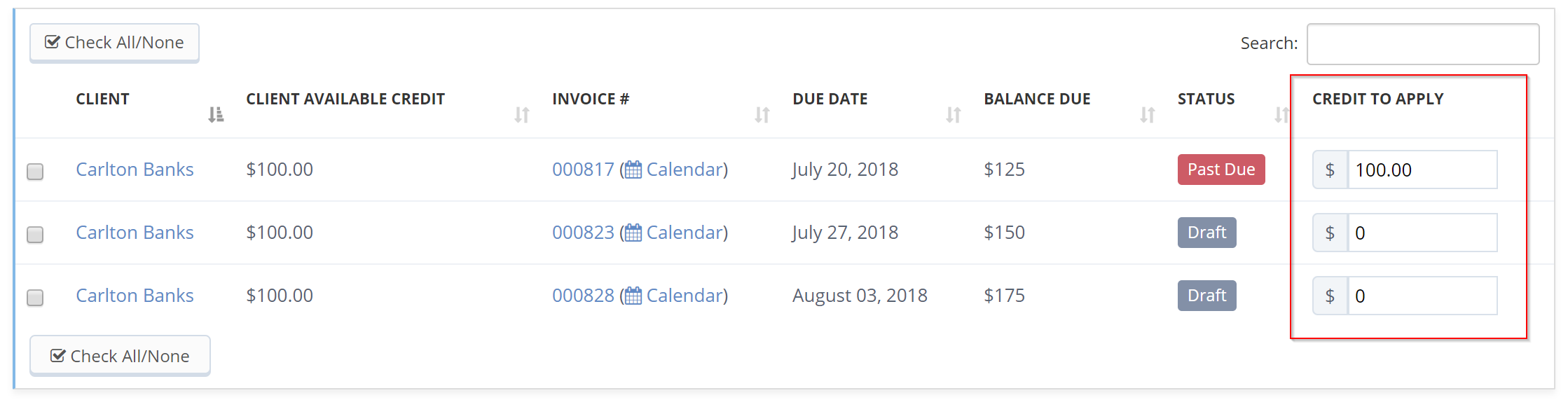This screenshot has height=400, width=1568.
Task: Check the box for invoice 000823 row
Action: tap(35, 235)
